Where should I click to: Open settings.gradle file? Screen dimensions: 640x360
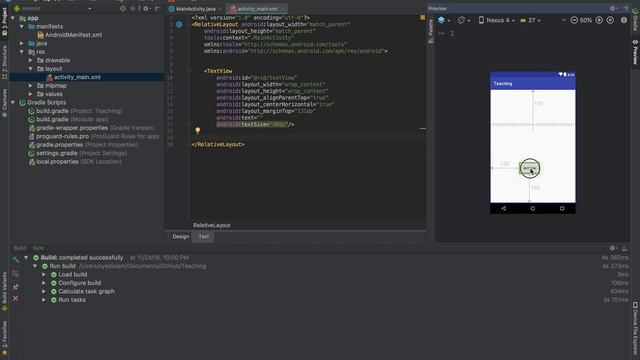coord(78,153)
